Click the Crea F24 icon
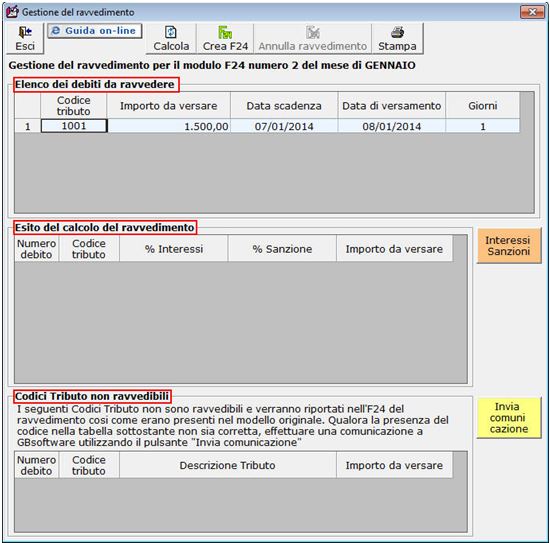The width and height of the screenshot is (550, 543). (225, 32)
